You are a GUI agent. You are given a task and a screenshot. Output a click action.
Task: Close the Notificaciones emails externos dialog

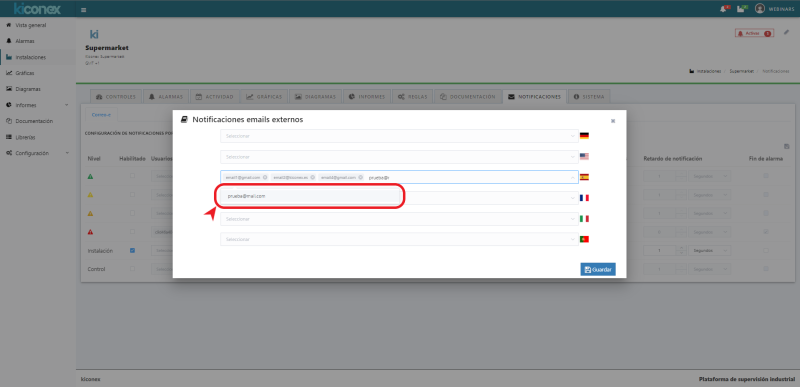point(613,121)
